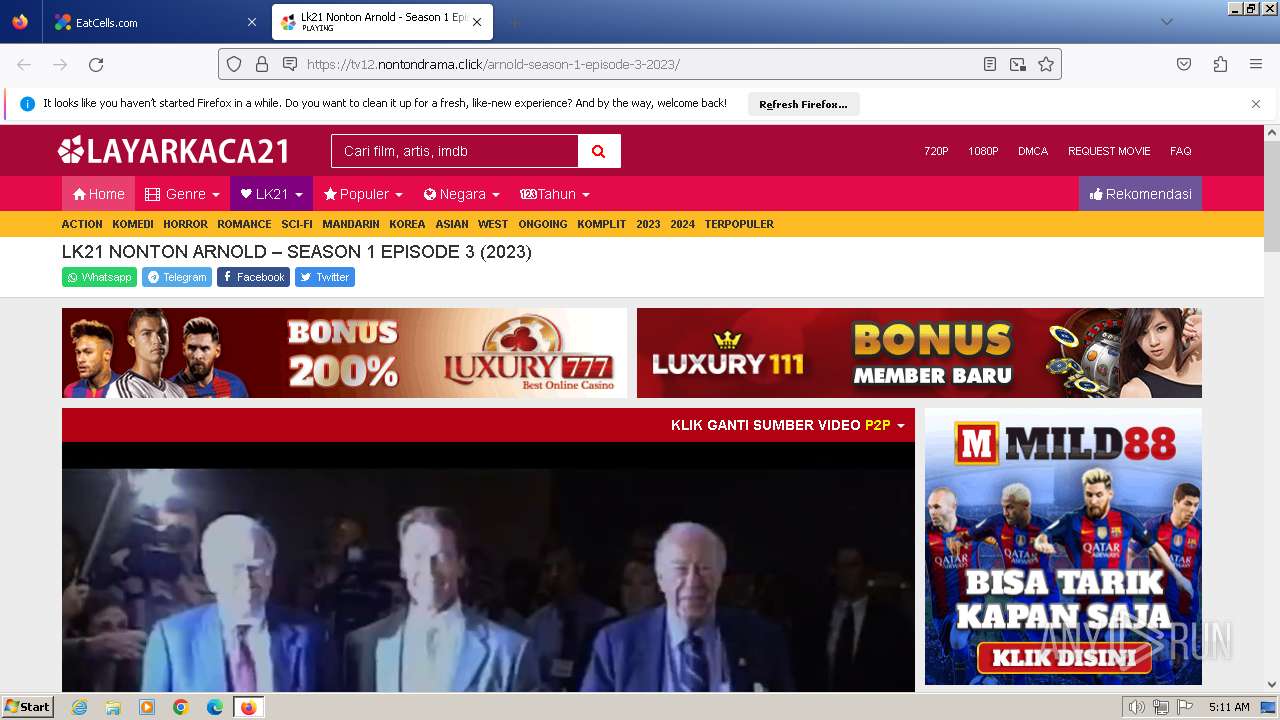The width and height of the screenshot is (1280, 720).
Task: Click the Cari film search field
Action: click(455, 151)
